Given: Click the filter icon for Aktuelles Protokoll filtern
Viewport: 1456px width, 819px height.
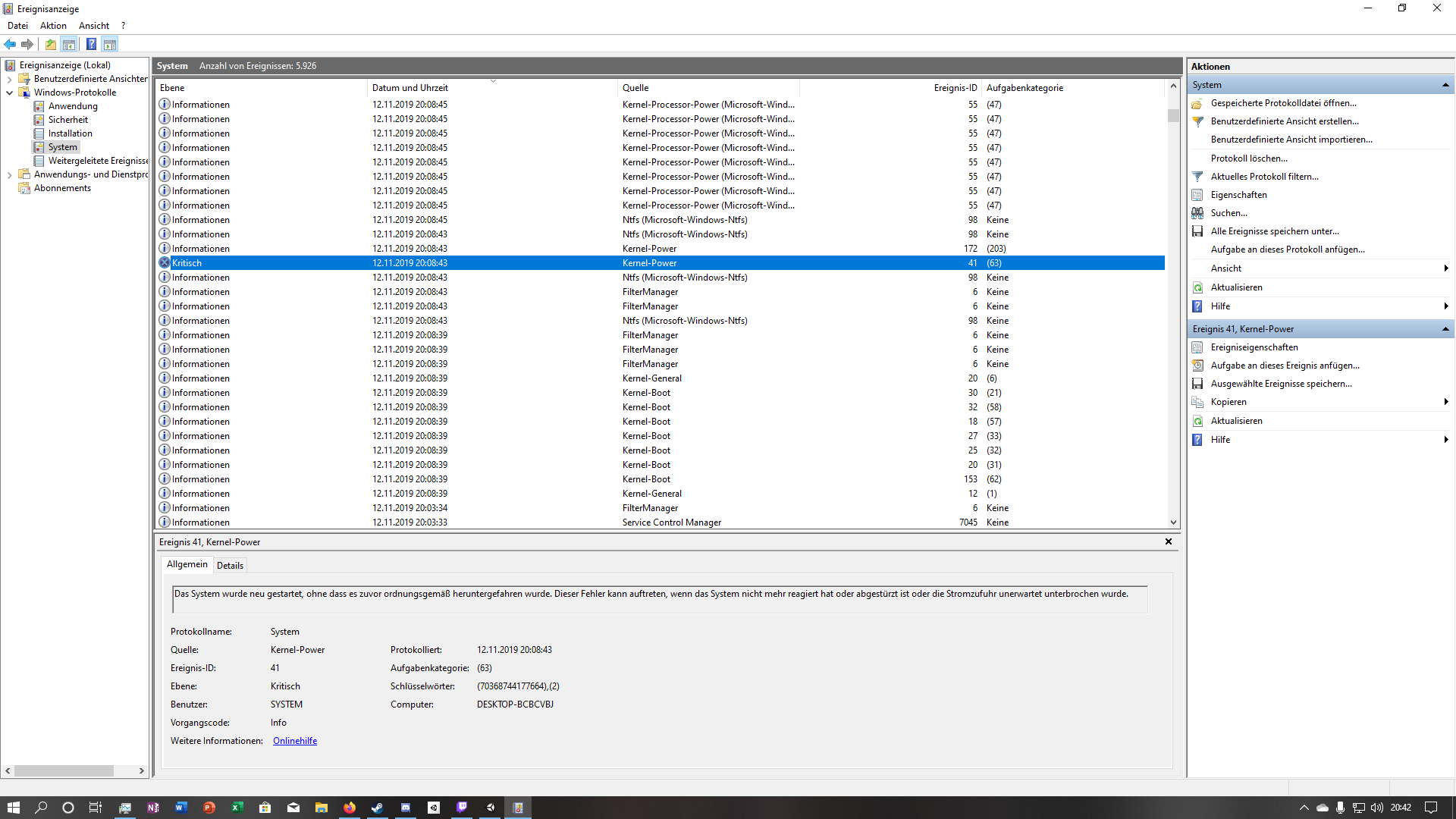Looking at the screenshot, I should (1197, 177).
